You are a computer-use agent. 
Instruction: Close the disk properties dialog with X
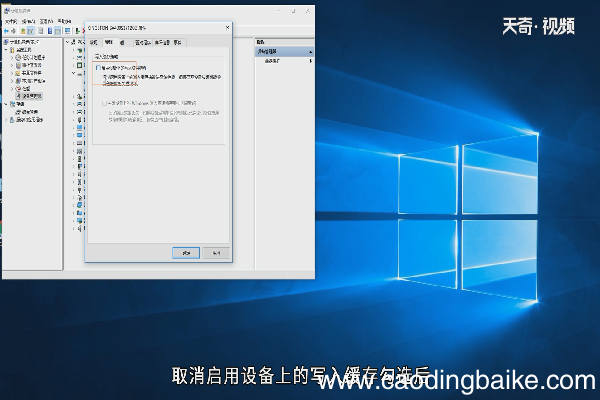point(227,28)
